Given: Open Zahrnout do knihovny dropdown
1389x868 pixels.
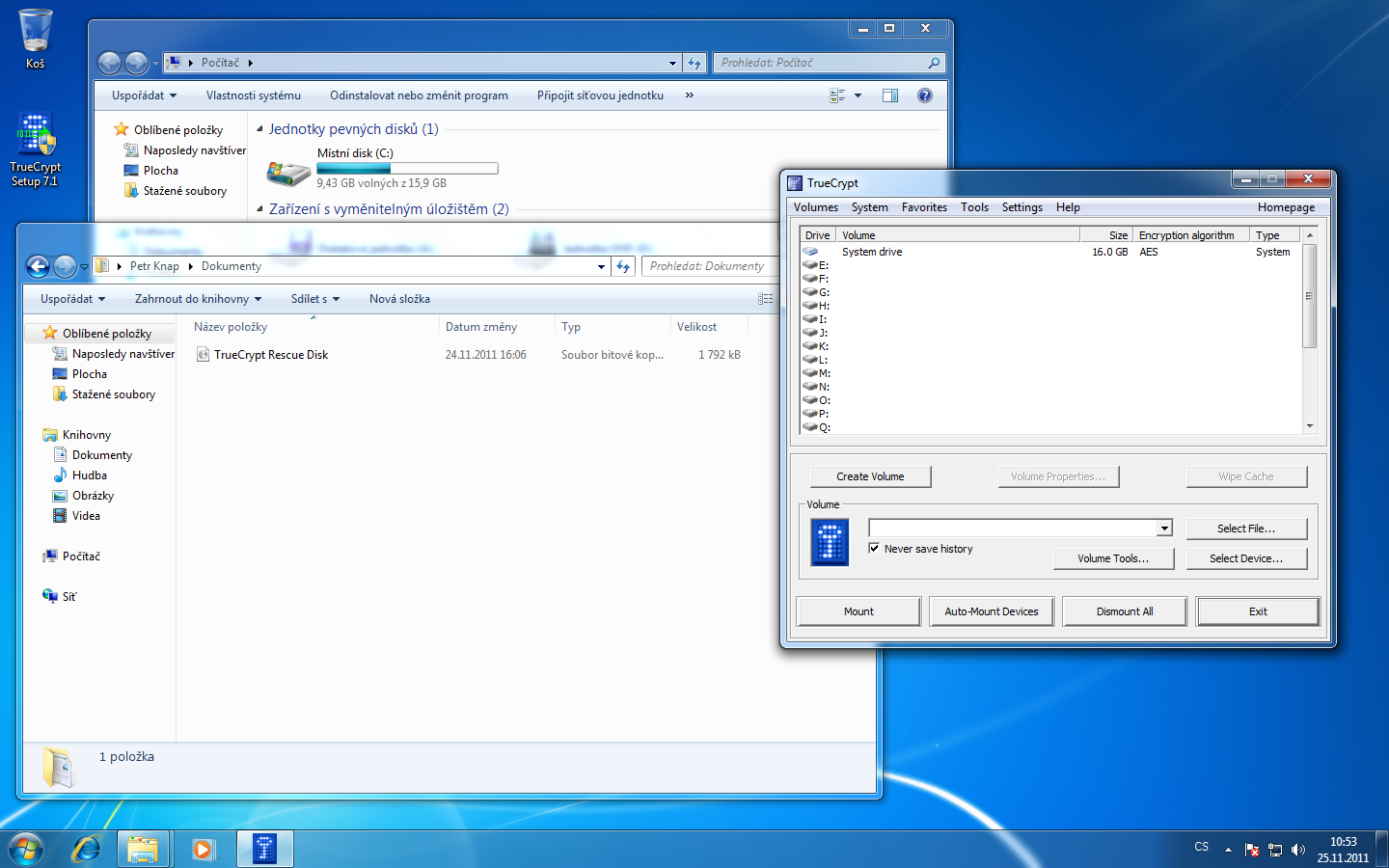Looking at the screenshot, I should [x=199, y=299].
